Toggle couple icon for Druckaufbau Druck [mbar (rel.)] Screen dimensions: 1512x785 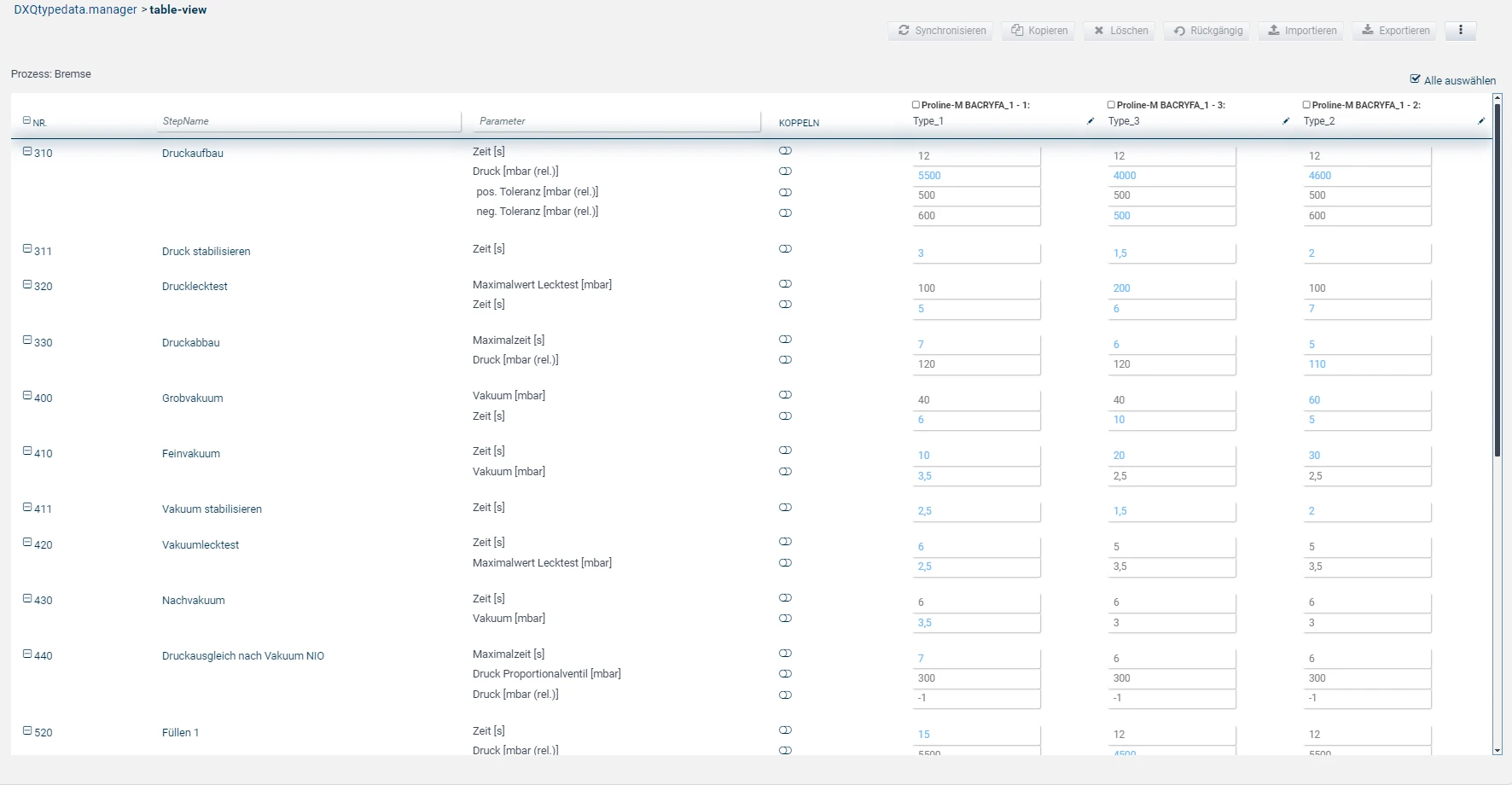click(785, 172)
